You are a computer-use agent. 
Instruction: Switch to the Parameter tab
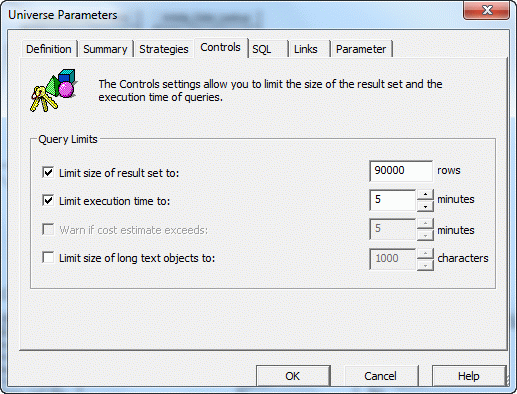[x=361, y=49]
